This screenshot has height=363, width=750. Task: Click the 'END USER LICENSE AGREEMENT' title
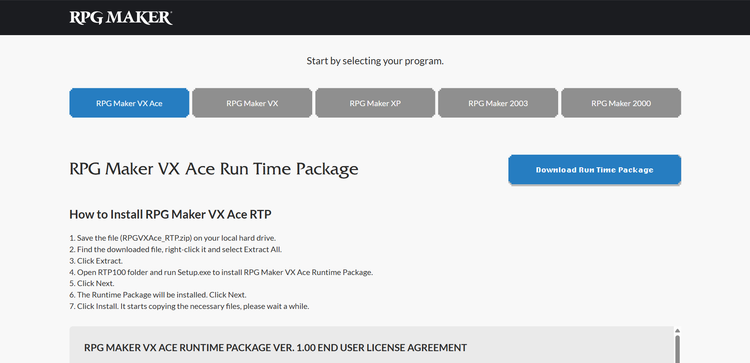[276, 348]
